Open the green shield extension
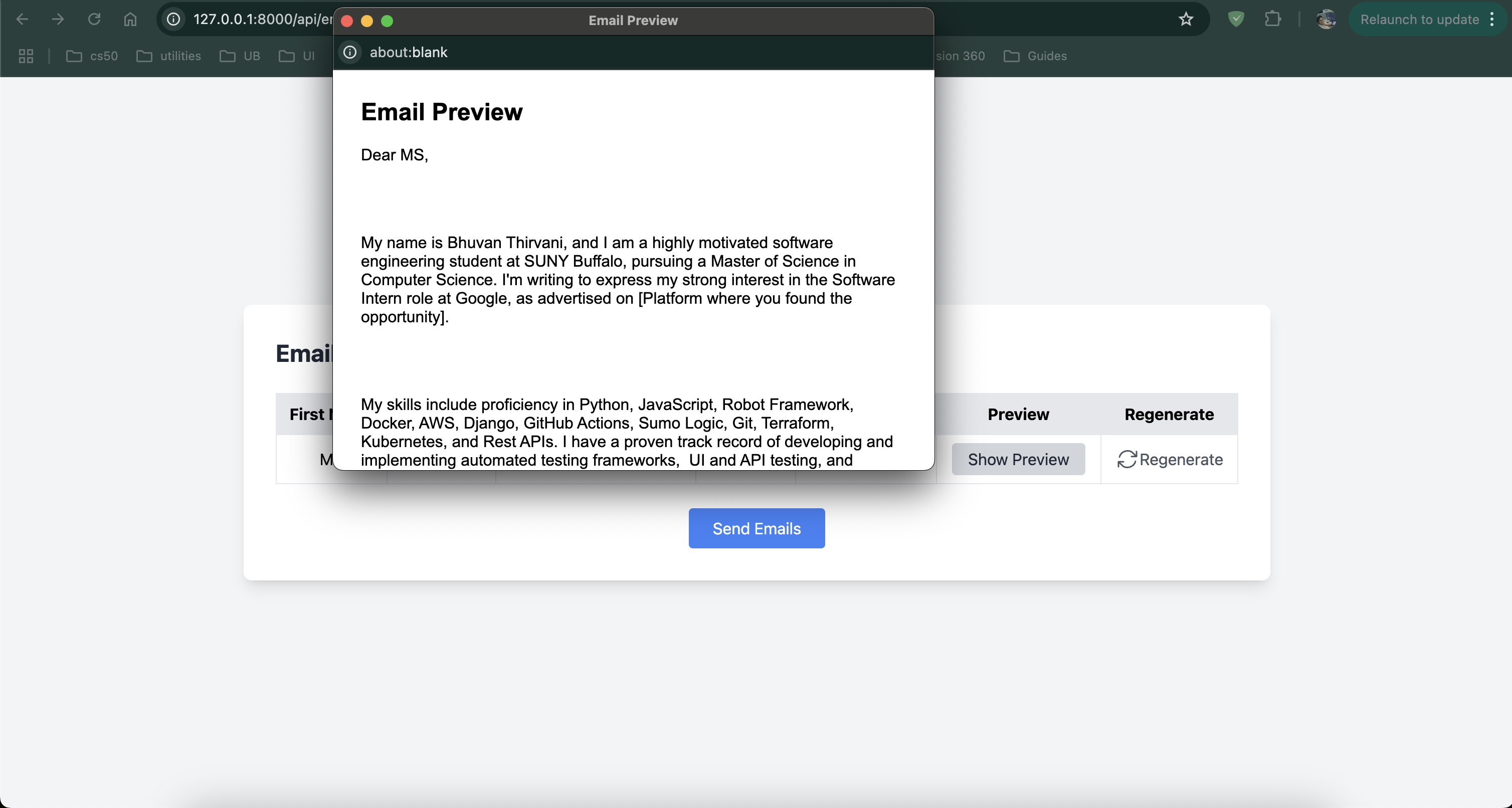This screenshot has width=1512, height=808. tap(1236, 20)
